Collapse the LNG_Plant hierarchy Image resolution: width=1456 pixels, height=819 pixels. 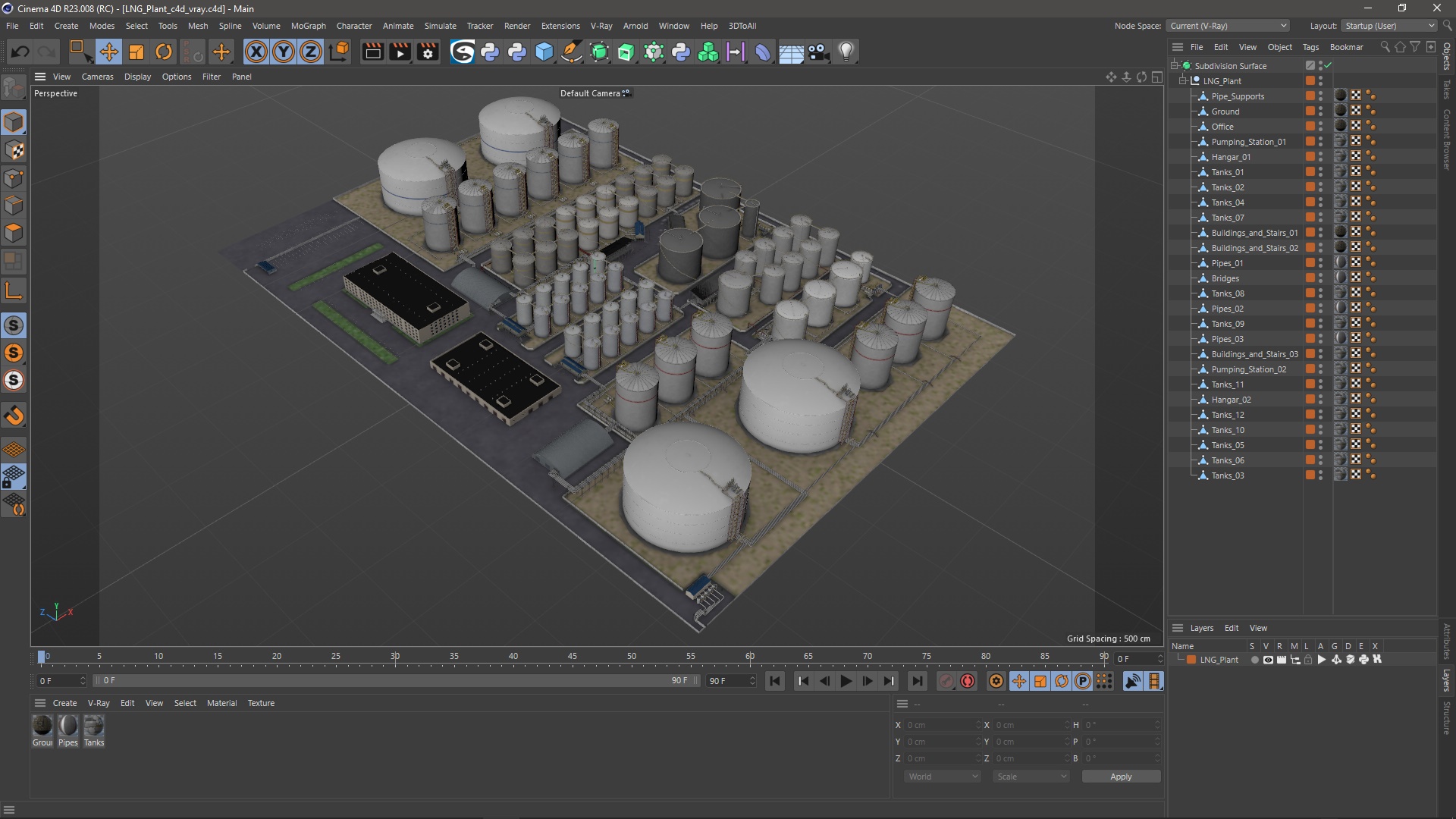(x=1182, y=81)
